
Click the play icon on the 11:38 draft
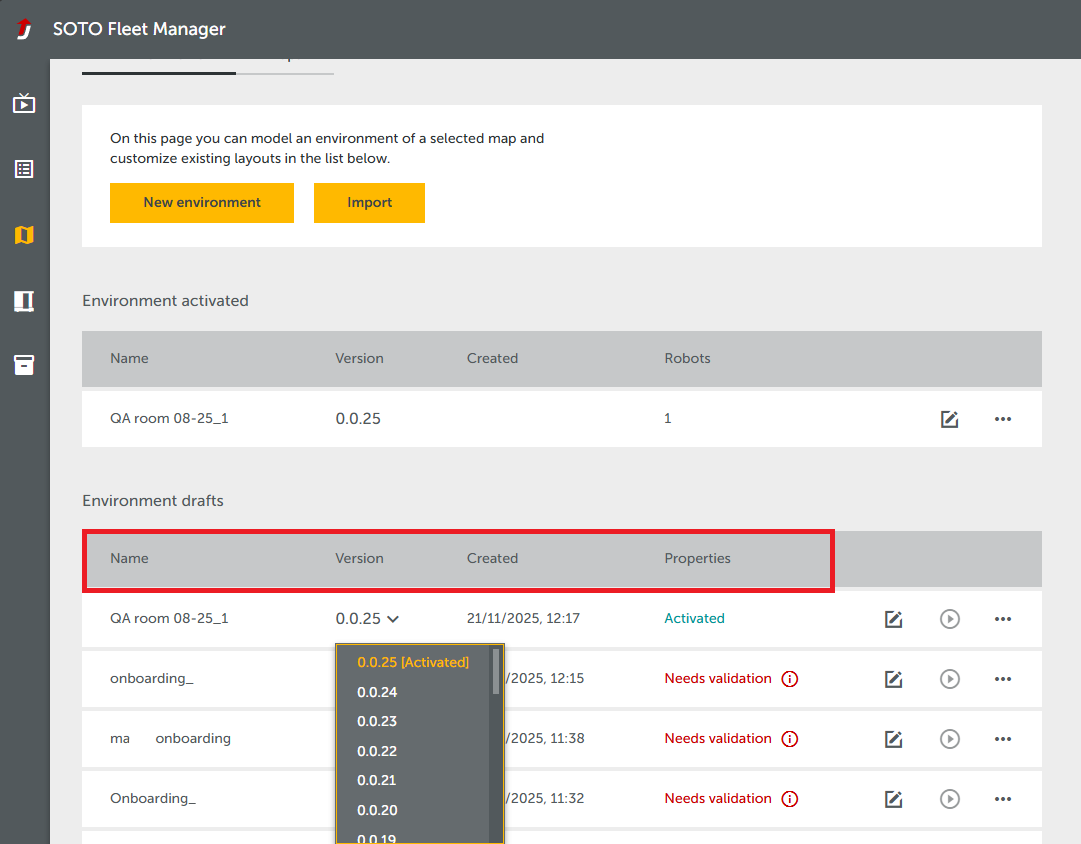pyautogui.click(x=950, y=738)
